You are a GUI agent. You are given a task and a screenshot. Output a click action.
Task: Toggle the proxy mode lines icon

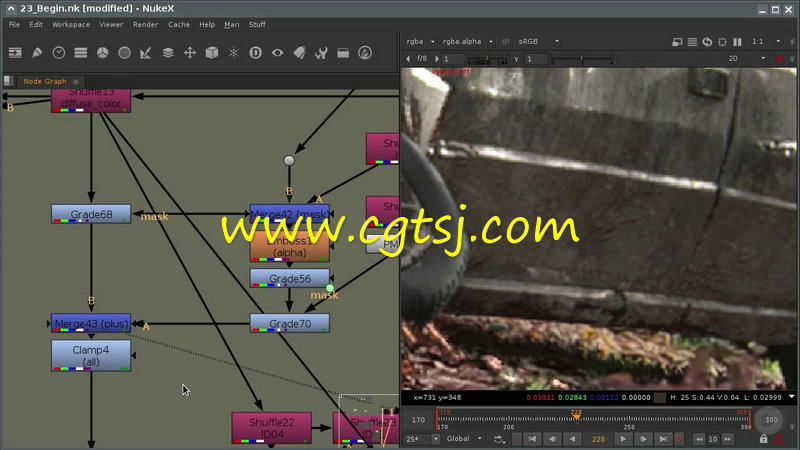point(692,42)
